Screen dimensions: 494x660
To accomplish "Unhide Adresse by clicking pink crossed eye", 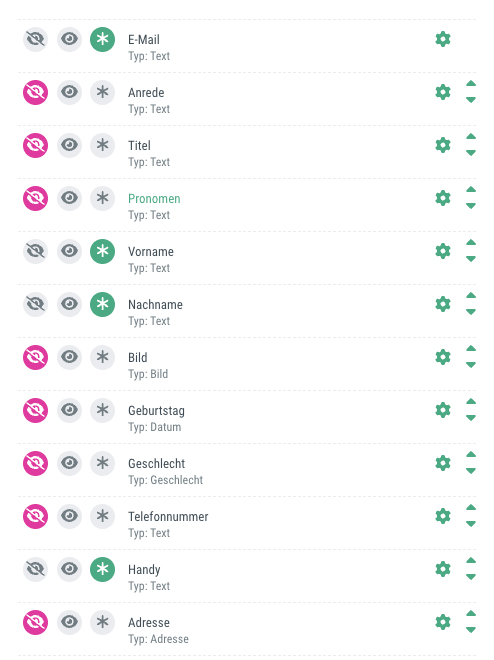I will [x=35, y=623].
